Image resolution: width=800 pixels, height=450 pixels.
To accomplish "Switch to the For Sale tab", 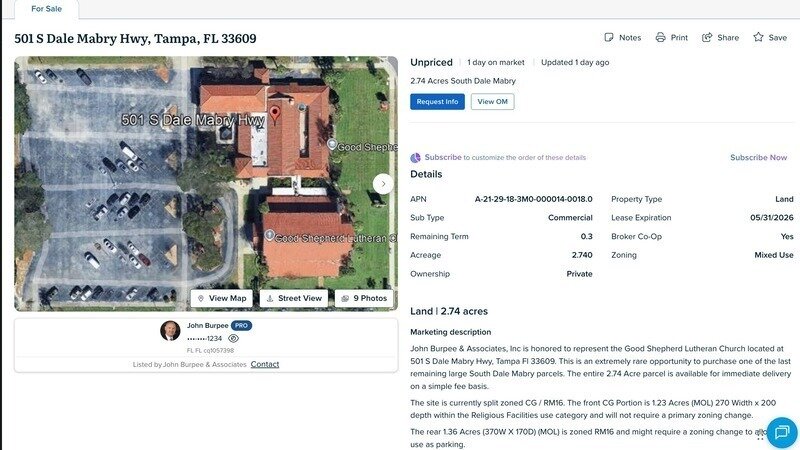I will (x=46, y=9).
